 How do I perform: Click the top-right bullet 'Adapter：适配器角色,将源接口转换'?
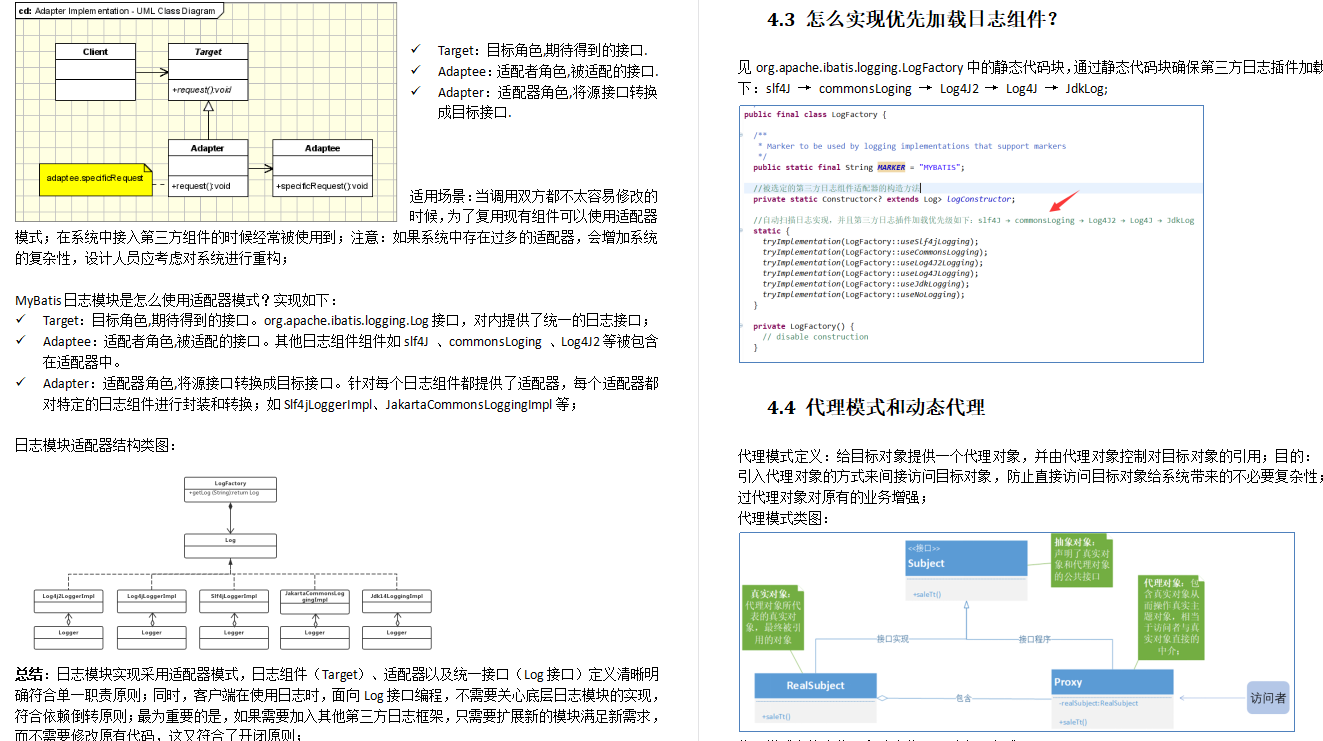[547, 92]
